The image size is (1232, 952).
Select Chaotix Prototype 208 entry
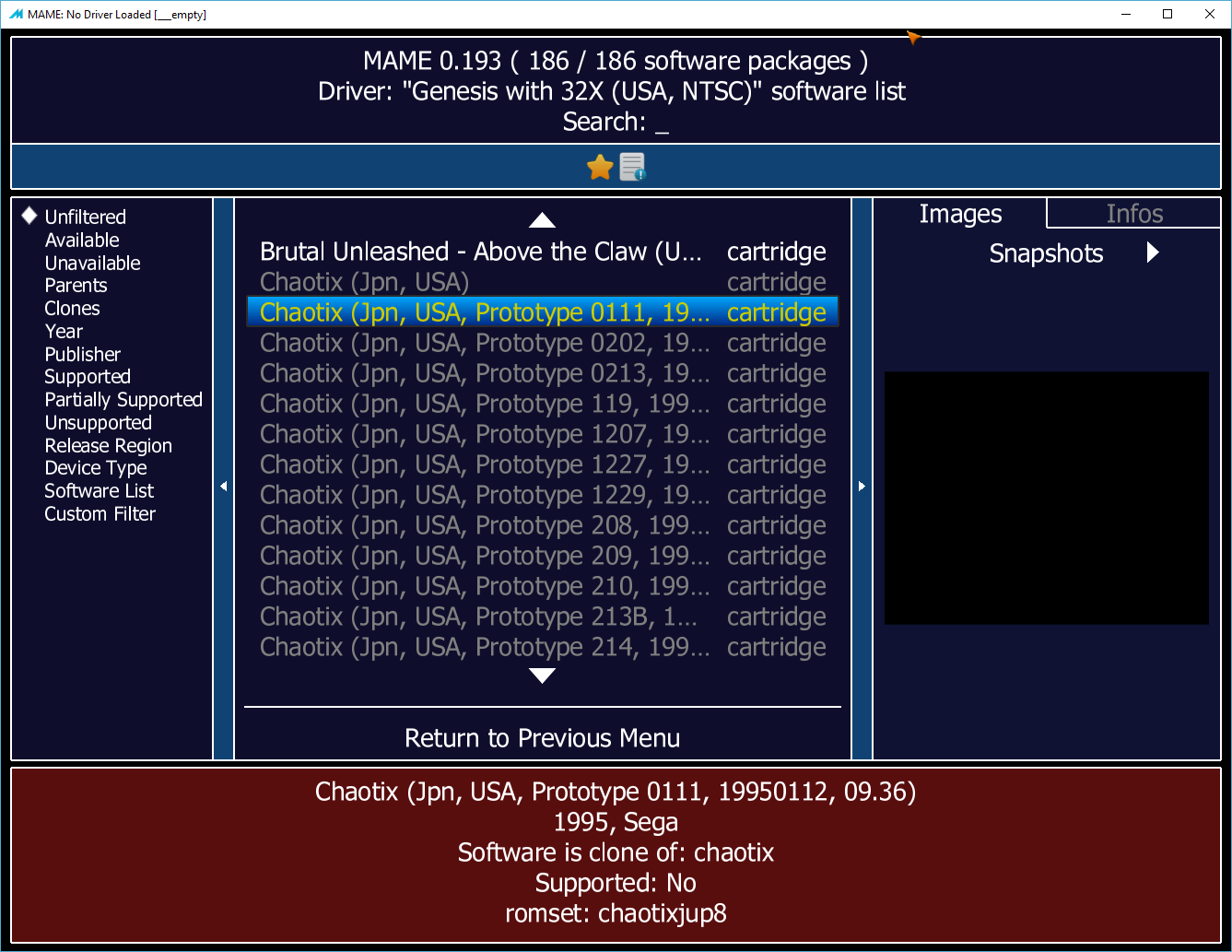point(543,525)
